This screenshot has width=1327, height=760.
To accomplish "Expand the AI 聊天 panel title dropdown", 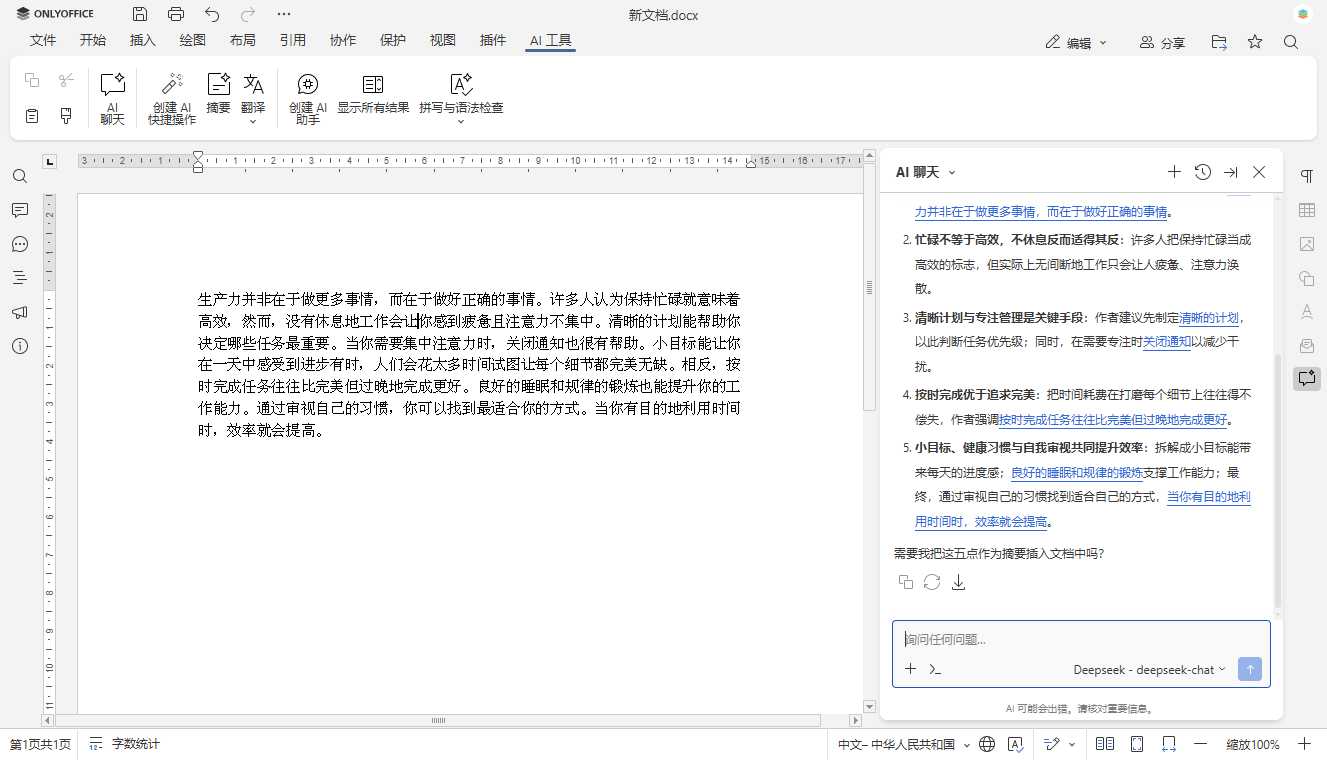I will pos(951,172).
